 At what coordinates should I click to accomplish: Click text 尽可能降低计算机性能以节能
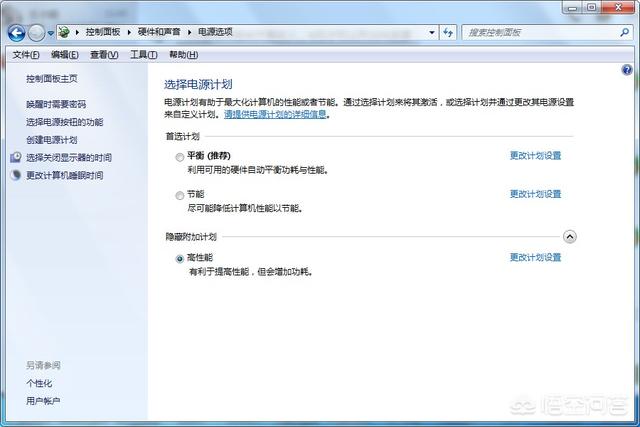tap(245, 208)
